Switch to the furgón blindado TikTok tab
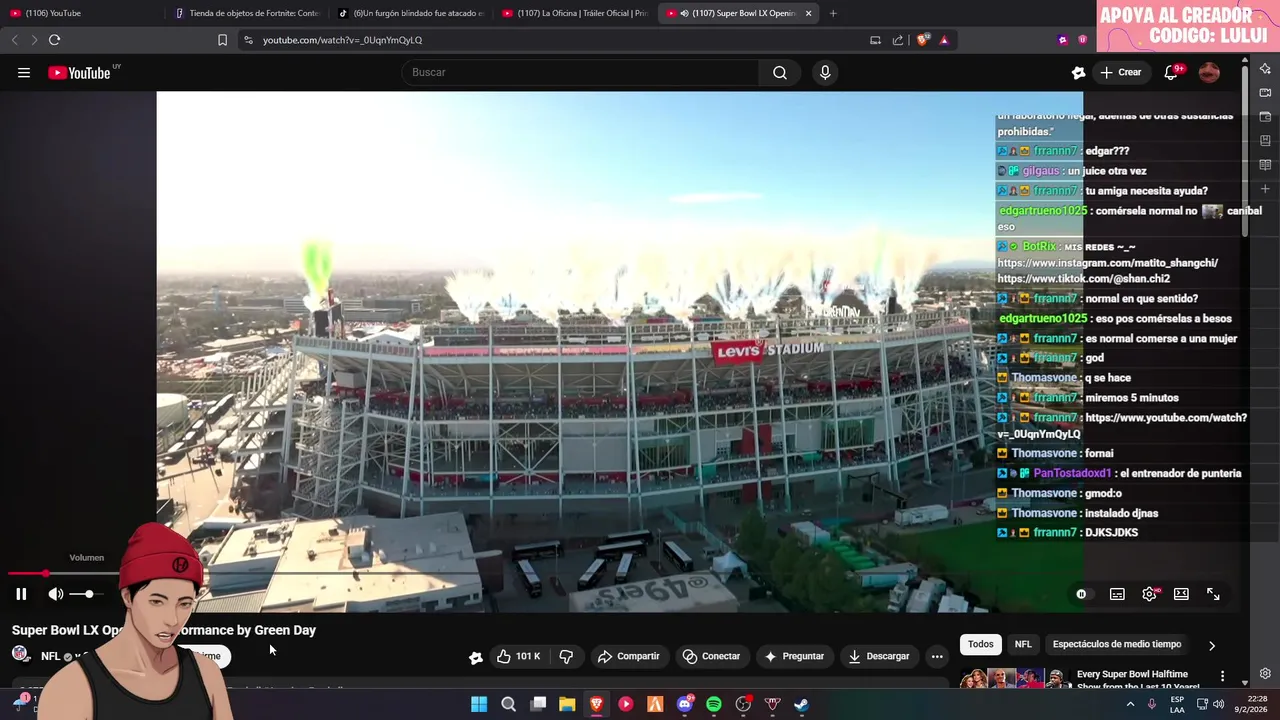The width and height of the screenshot is (1280, 720). (410, 13)
